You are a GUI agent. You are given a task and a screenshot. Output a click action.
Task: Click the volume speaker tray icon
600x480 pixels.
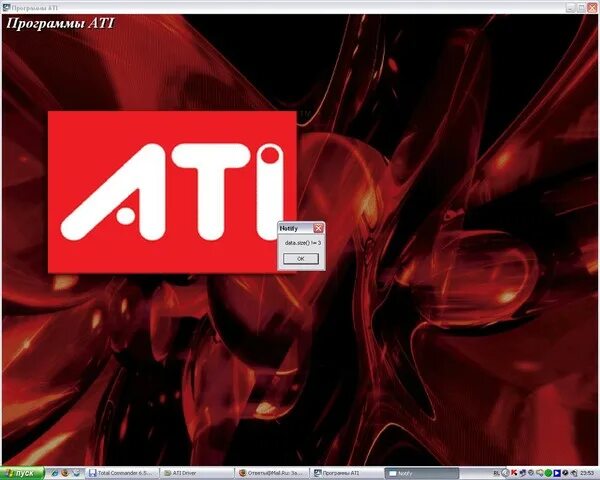(574, 473)
